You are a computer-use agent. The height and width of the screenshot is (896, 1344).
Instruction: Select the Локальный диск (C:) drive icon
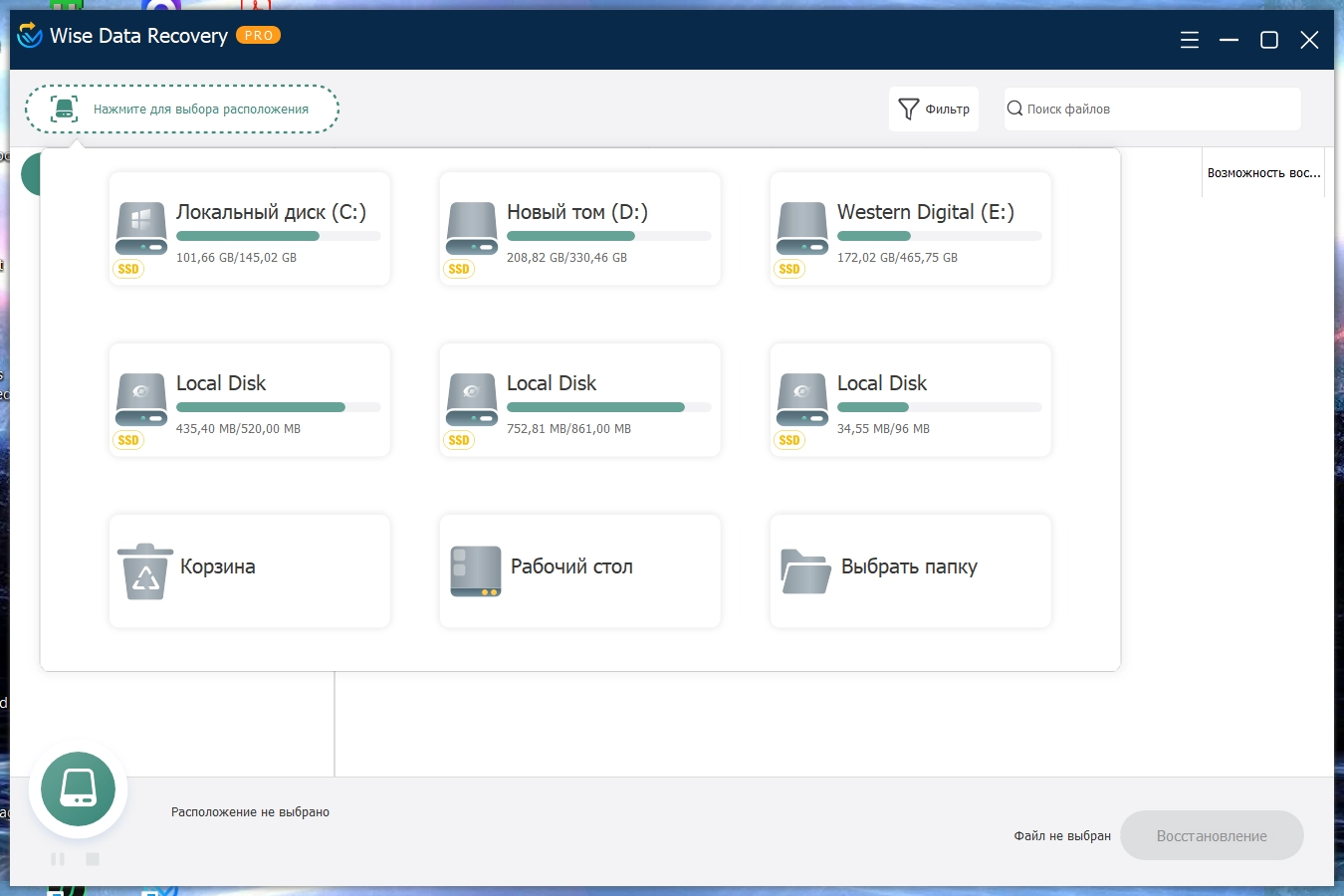tap(141, 229)
